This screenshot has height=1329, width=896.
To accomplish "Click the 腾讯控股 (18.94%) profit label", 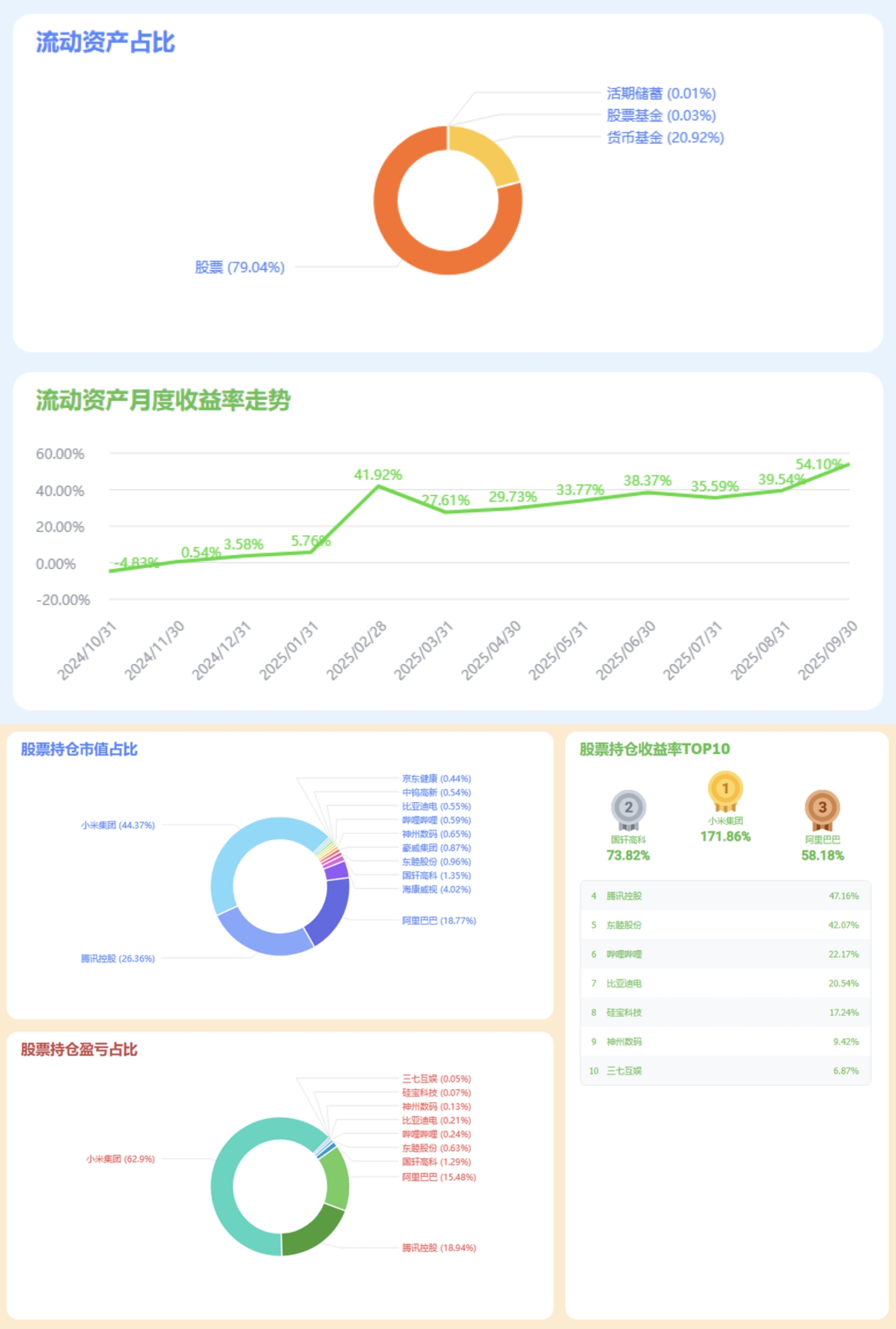I will click(438, 1248).
